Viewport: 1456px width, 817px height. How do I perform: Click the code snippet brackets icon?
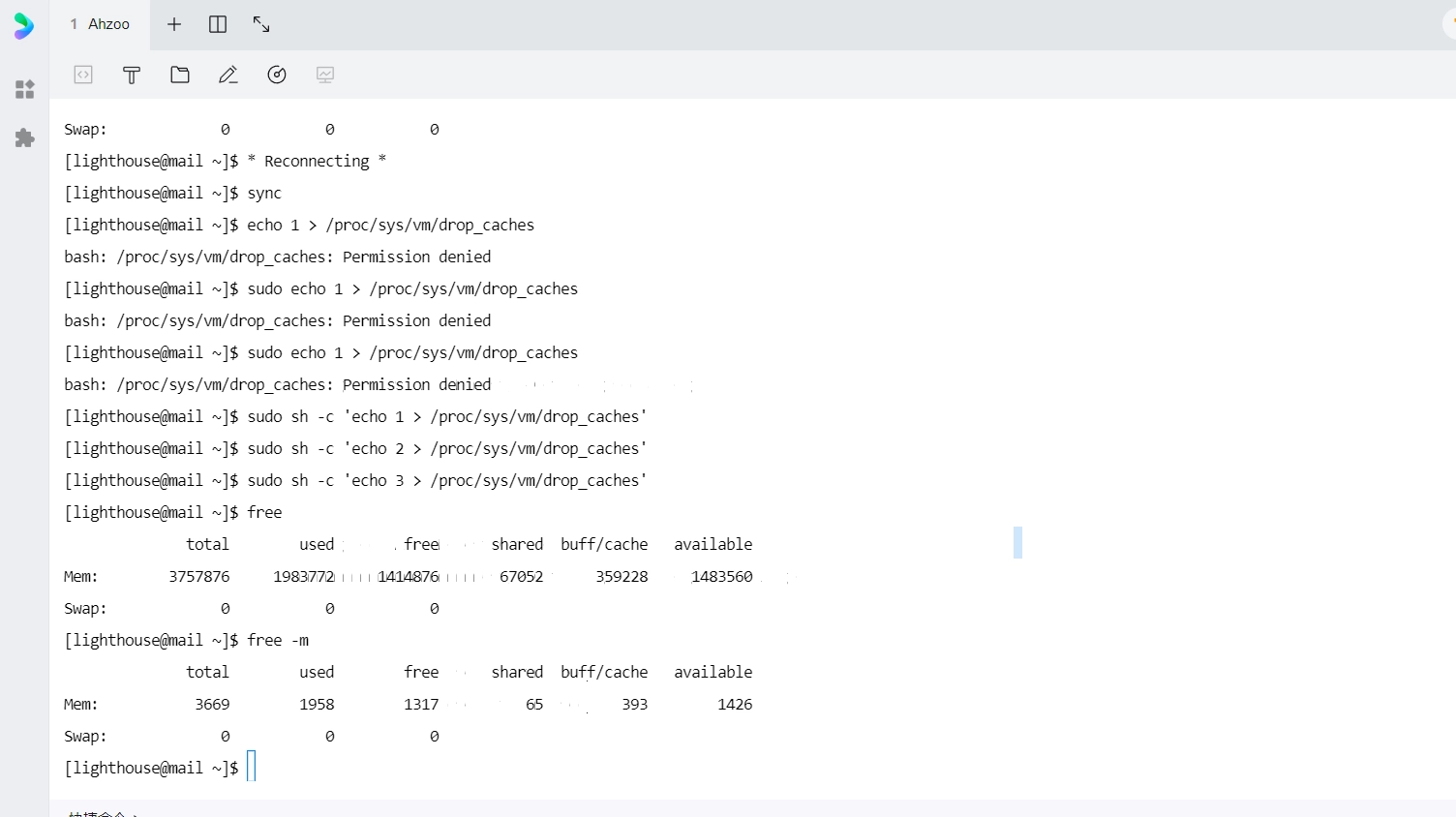pos(83,75)
